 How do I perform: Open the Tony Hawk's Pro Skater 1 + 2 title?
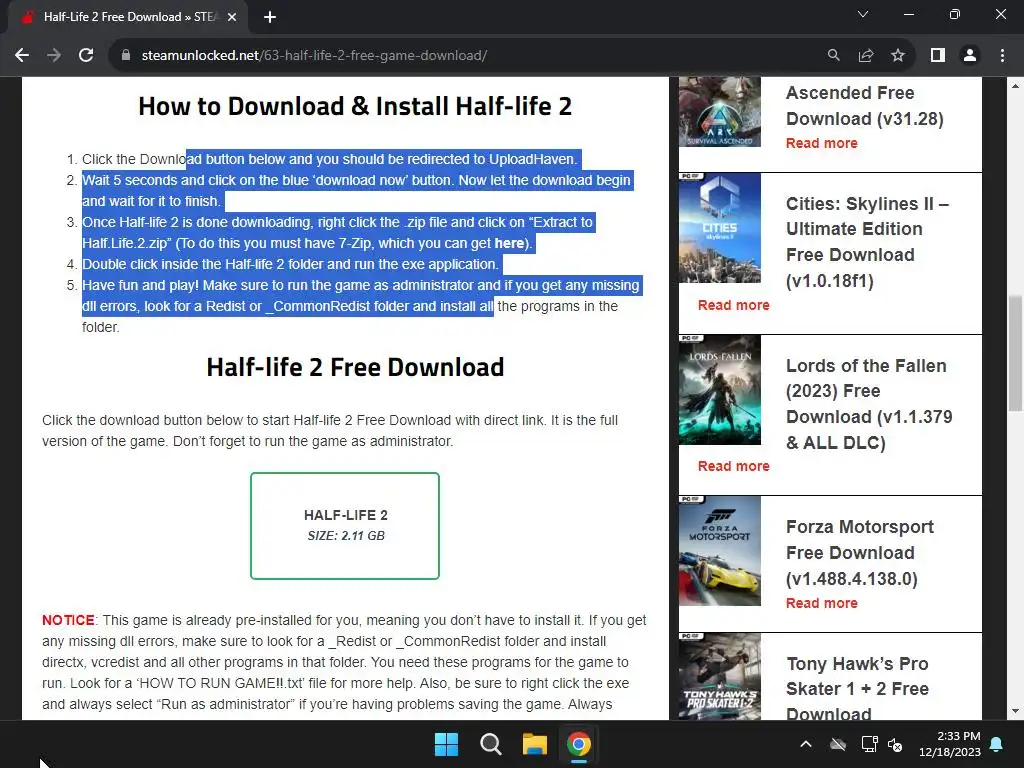(x=857, y=687)
